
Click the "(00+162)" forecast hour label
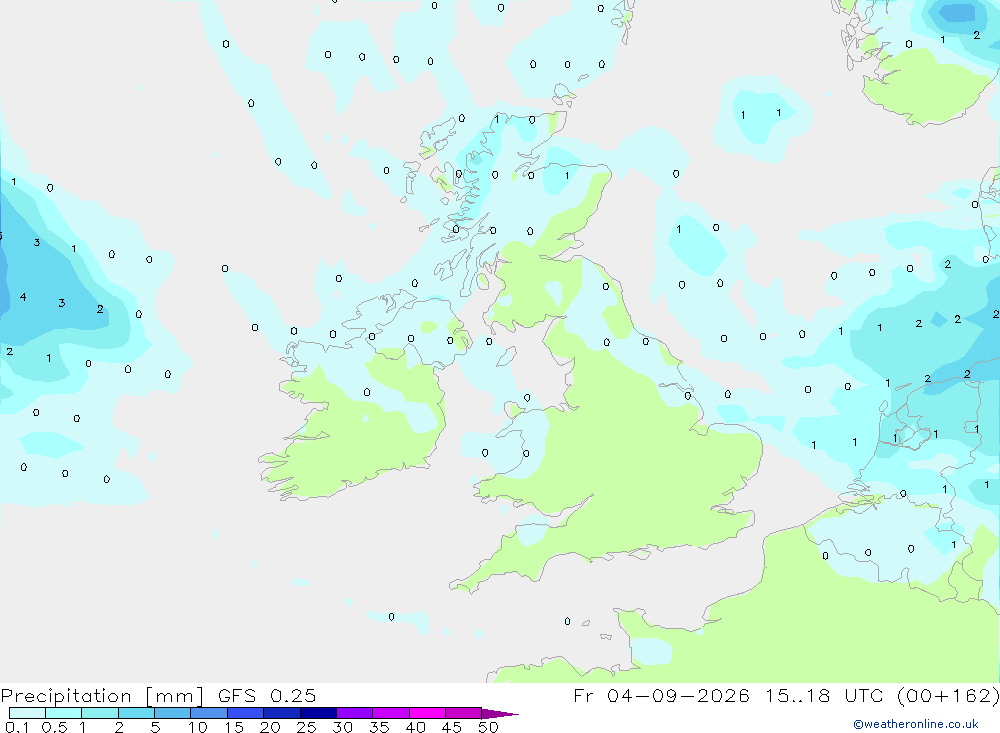[x=948, y=695]
